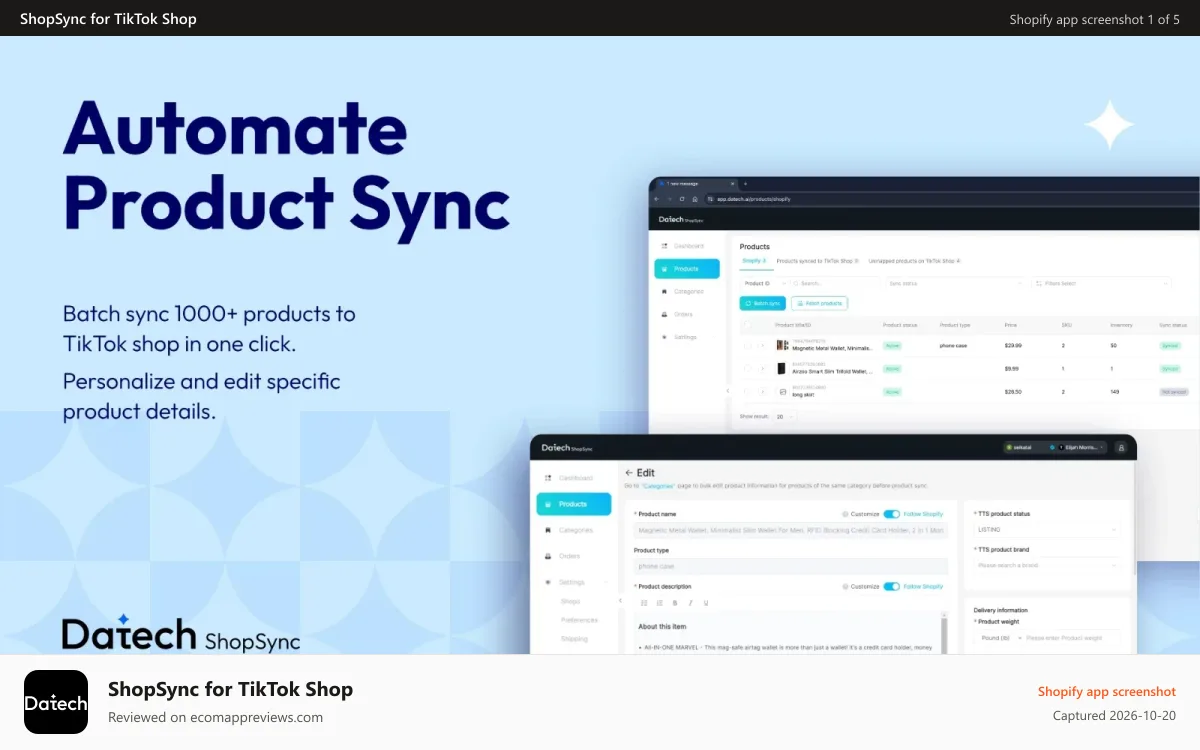Choose Customize radio for Product description

[845, 586]
